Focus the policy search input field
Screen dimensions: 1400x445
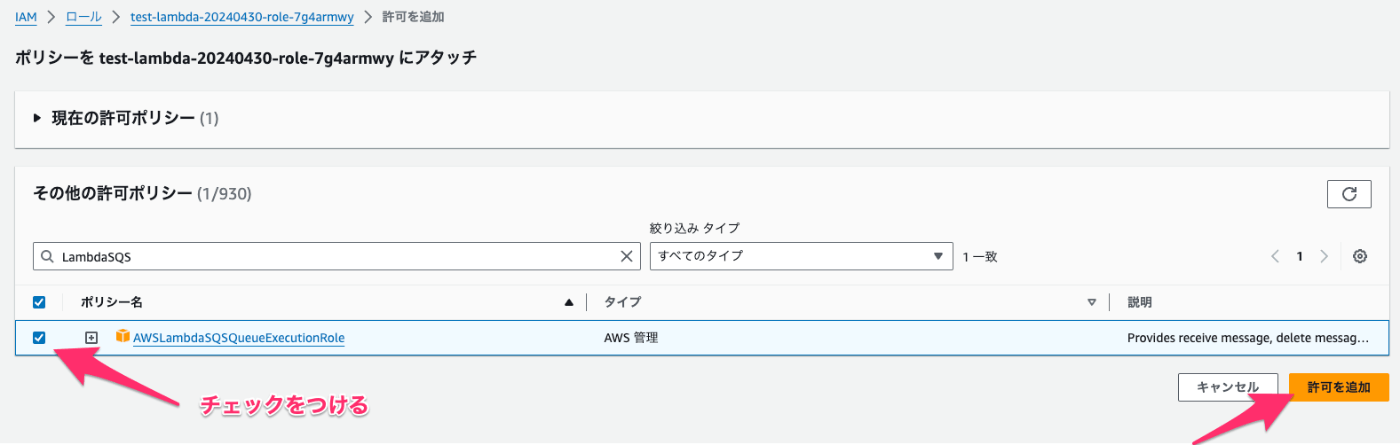[330, 256]
